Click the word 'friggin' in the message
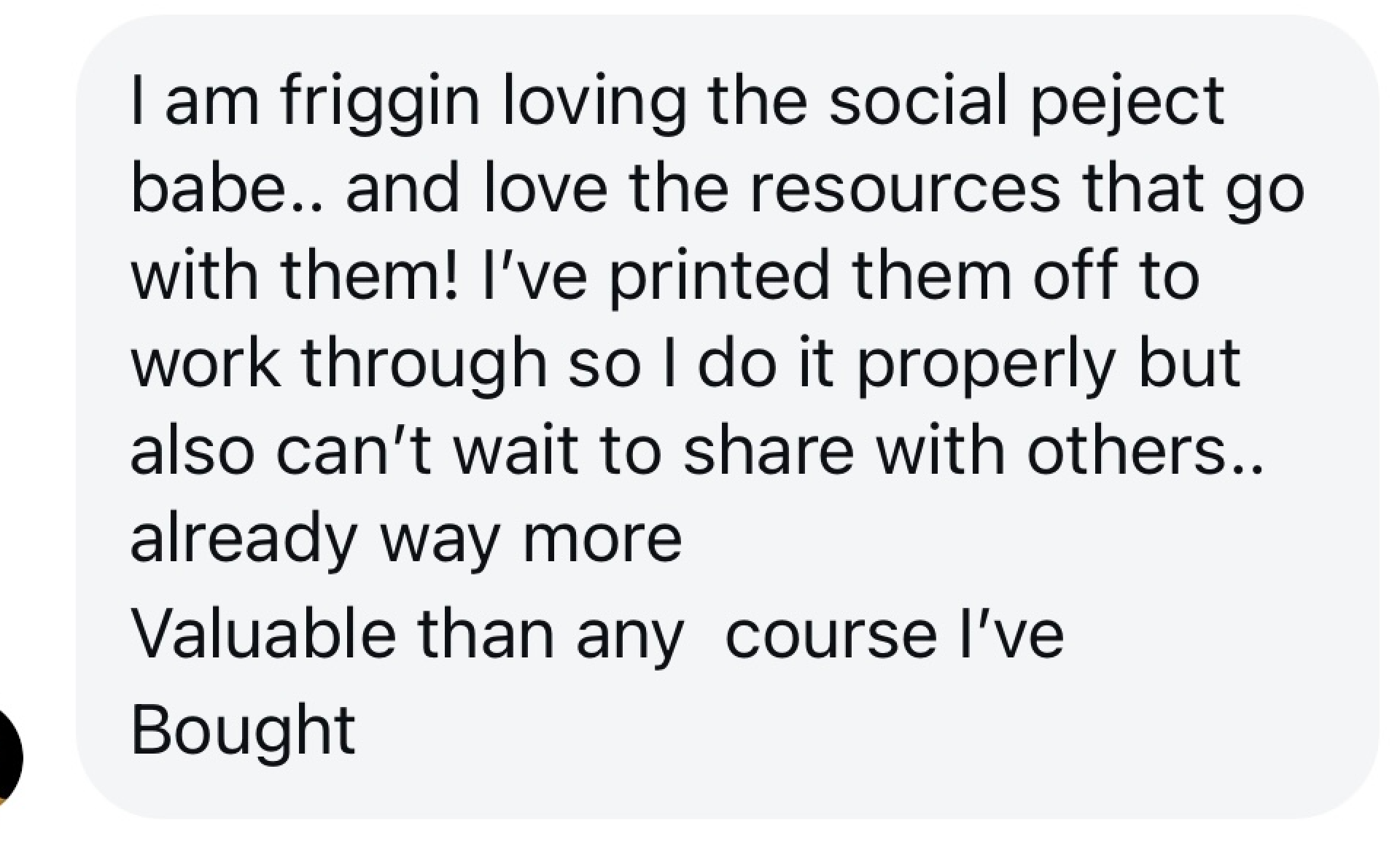 pos(380,102)
